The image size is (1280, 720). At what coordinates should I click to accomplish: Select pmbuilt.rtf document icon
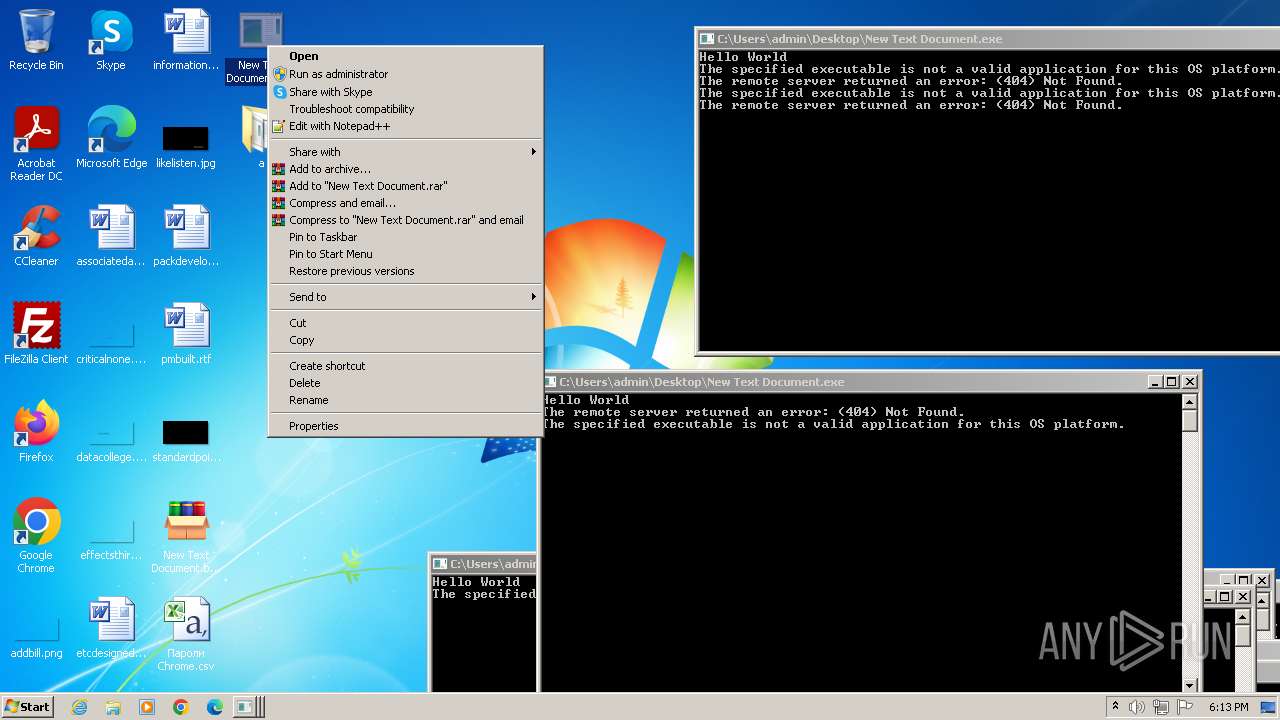tap(186, 334)
